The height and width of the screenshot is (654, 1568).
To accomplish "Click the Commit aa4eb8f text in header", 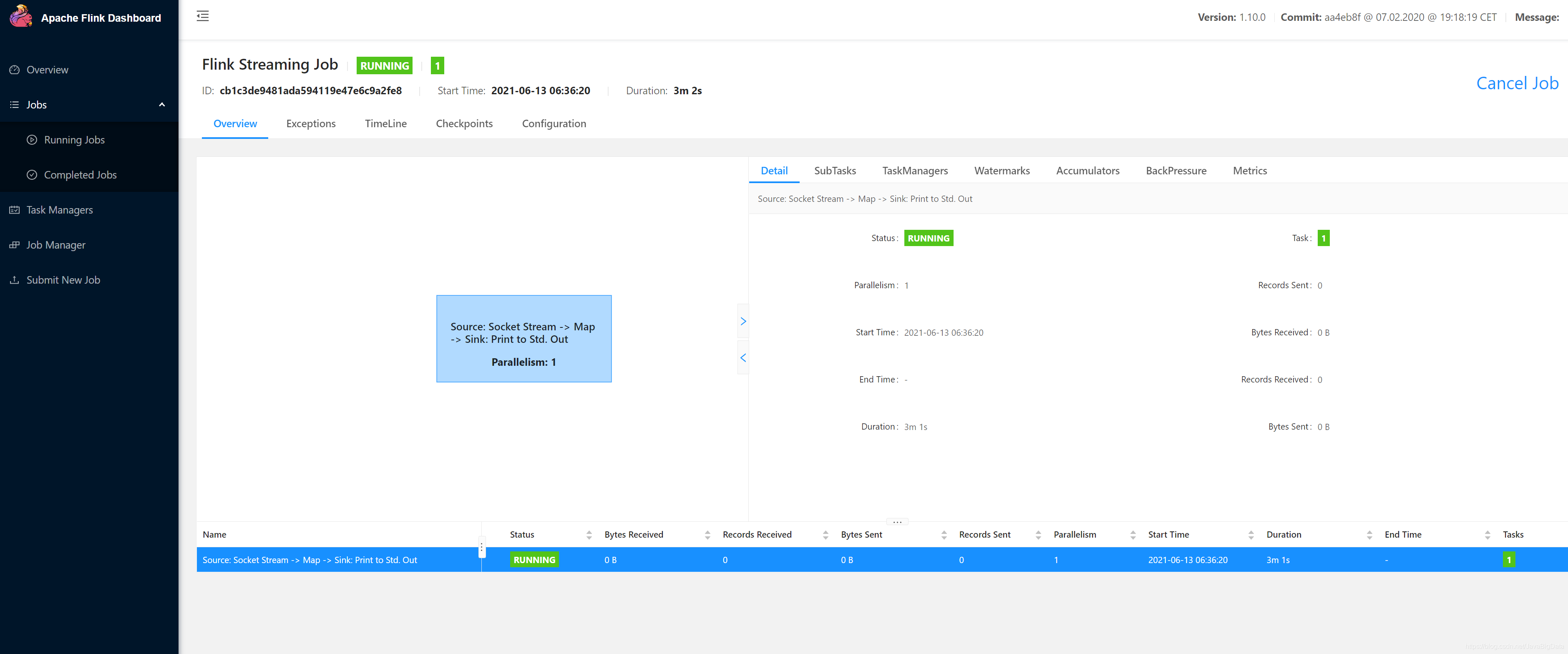I will point(1388,18).
